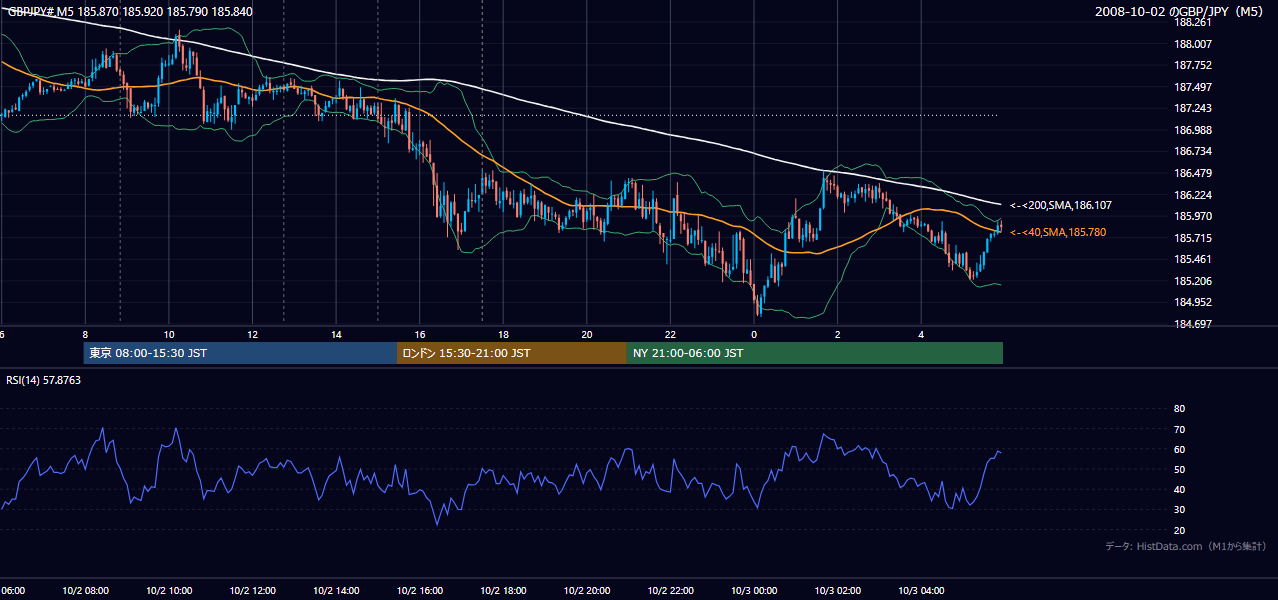1278x600 pixels.
Task: Click the 10/2 18:00 bottom time label
Action: click(x=503, y=590)
